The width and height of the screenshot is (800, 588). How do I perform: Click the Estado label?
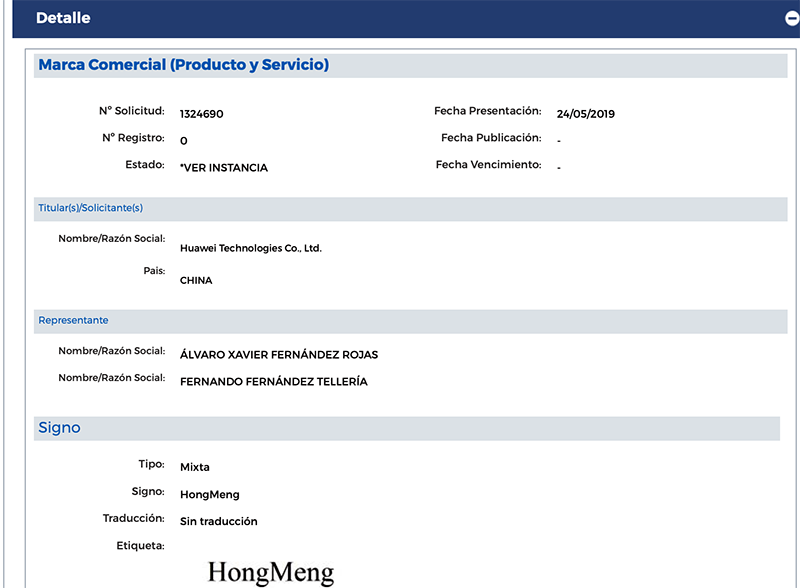pos(145,164)
